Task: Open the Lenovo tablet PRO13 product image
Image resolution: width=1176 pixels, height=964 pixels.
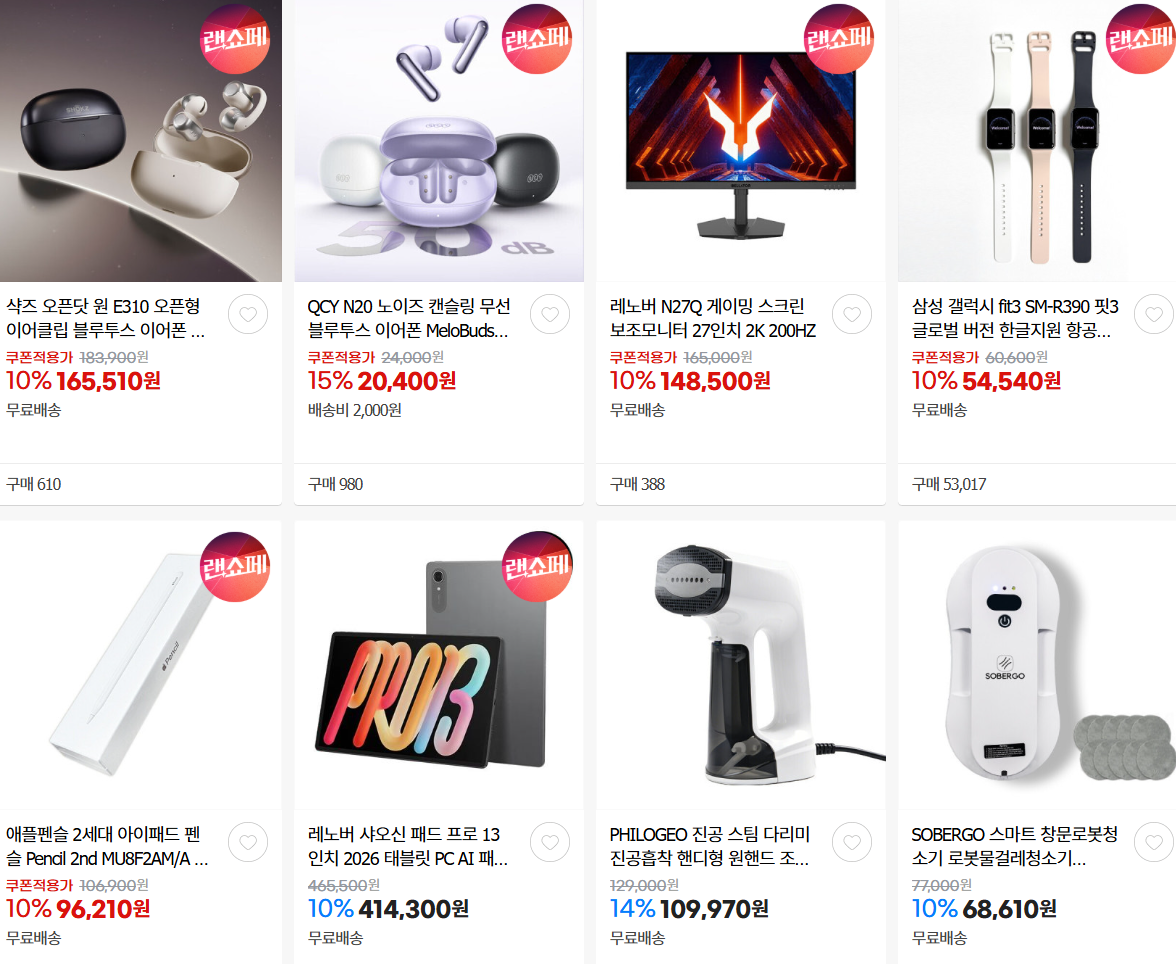Action: point(439,665)
